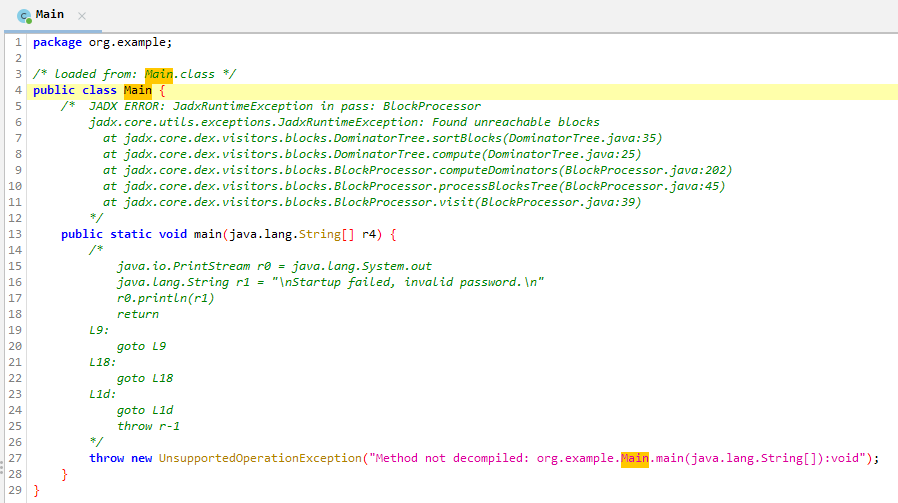The image size is (898, 503).
Task: Click line number 13 in the gutter
Action: coord(15,234)
